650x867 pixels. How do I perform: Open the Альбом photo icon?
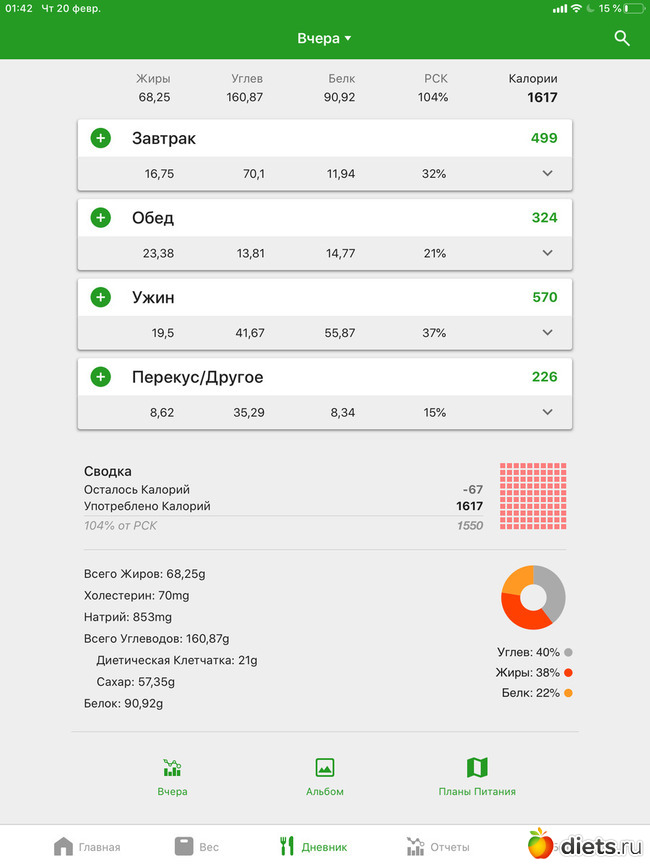(324, 768)
